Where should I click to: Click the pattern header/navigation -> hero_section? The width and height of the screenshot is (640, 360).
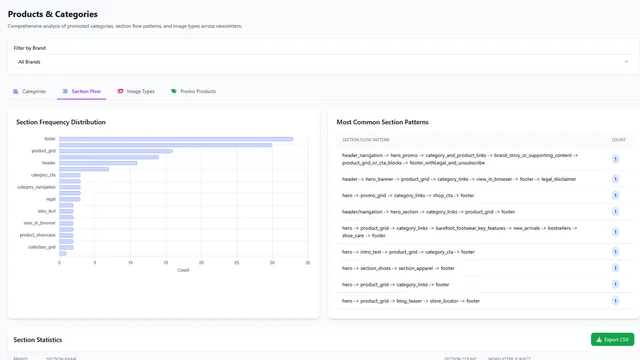click(484, 212)
